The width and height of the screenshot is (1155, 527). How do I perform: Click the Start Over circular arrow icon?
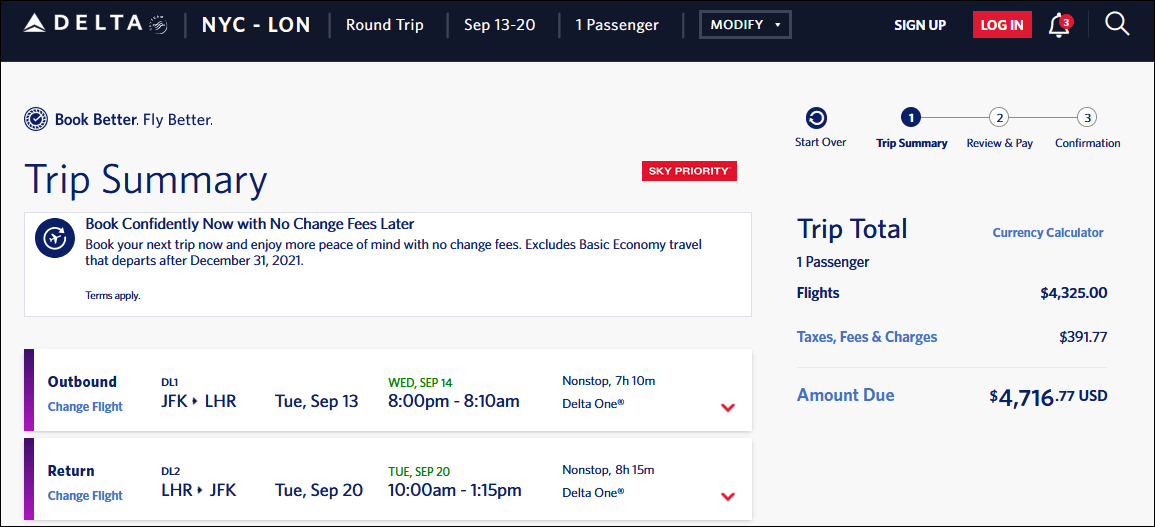(817, 118)
